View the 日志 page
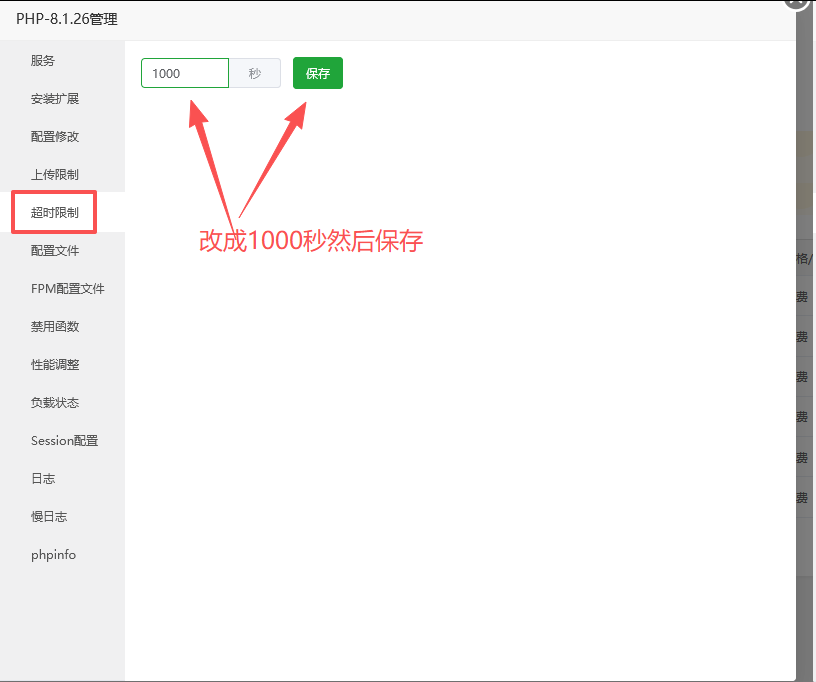The image size is (816, 682). pos(42,478)
